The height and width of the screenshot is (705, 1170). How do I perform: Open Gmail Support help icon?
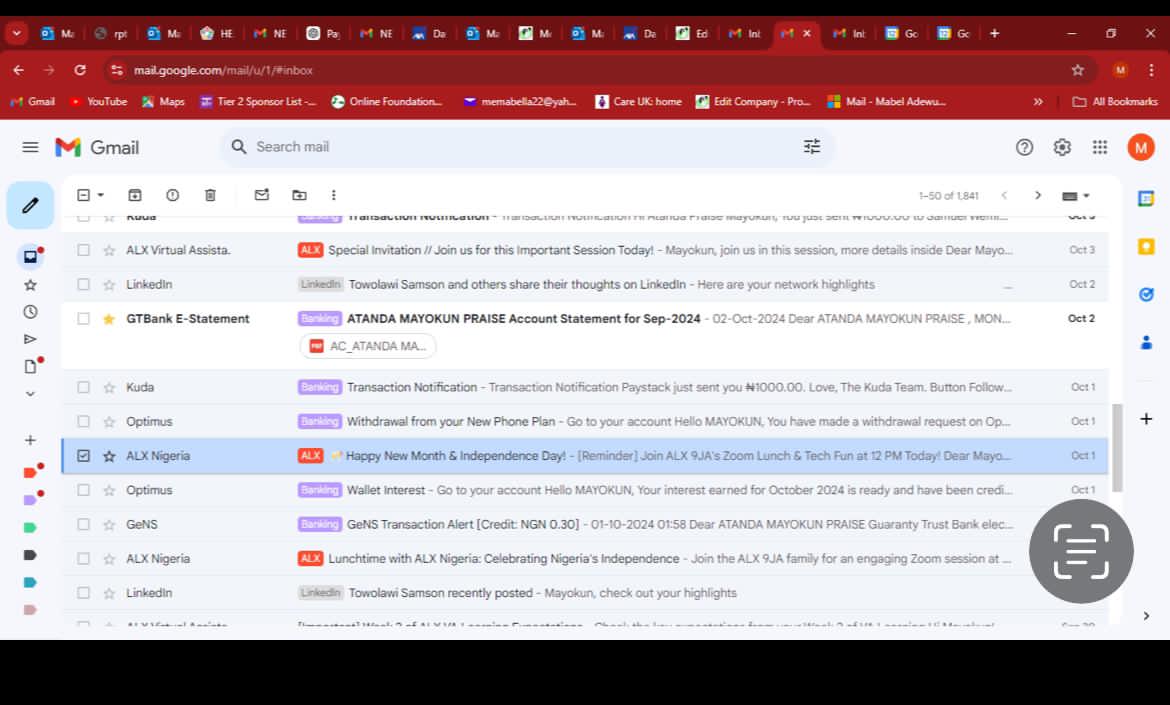click(1024, 147)
